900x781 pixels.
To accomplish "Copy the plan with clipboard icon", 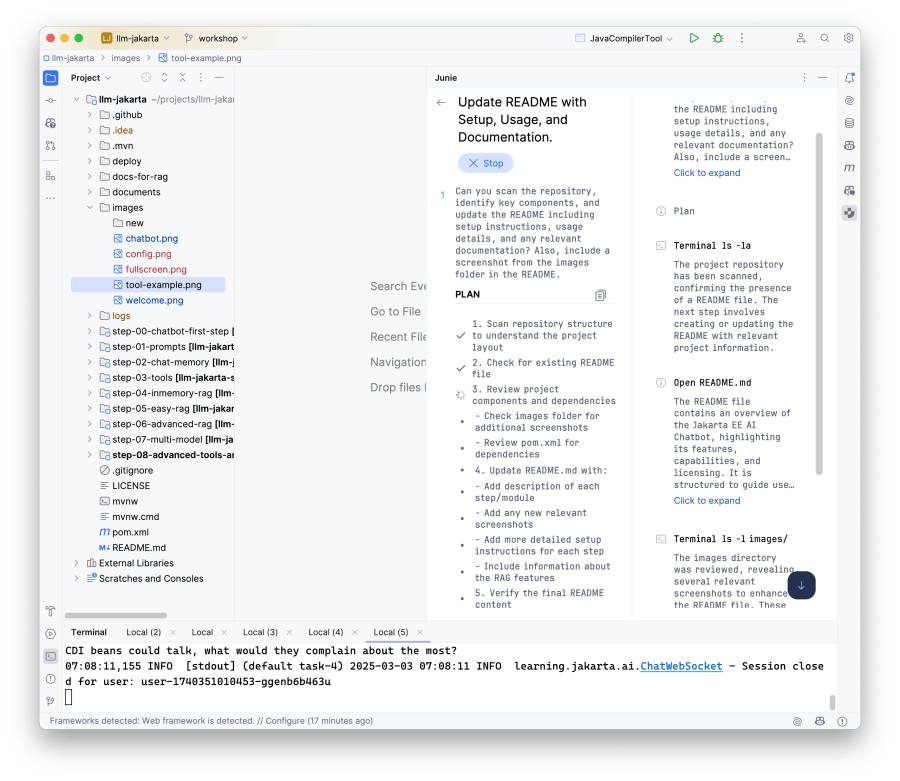I will coord(600,296).
